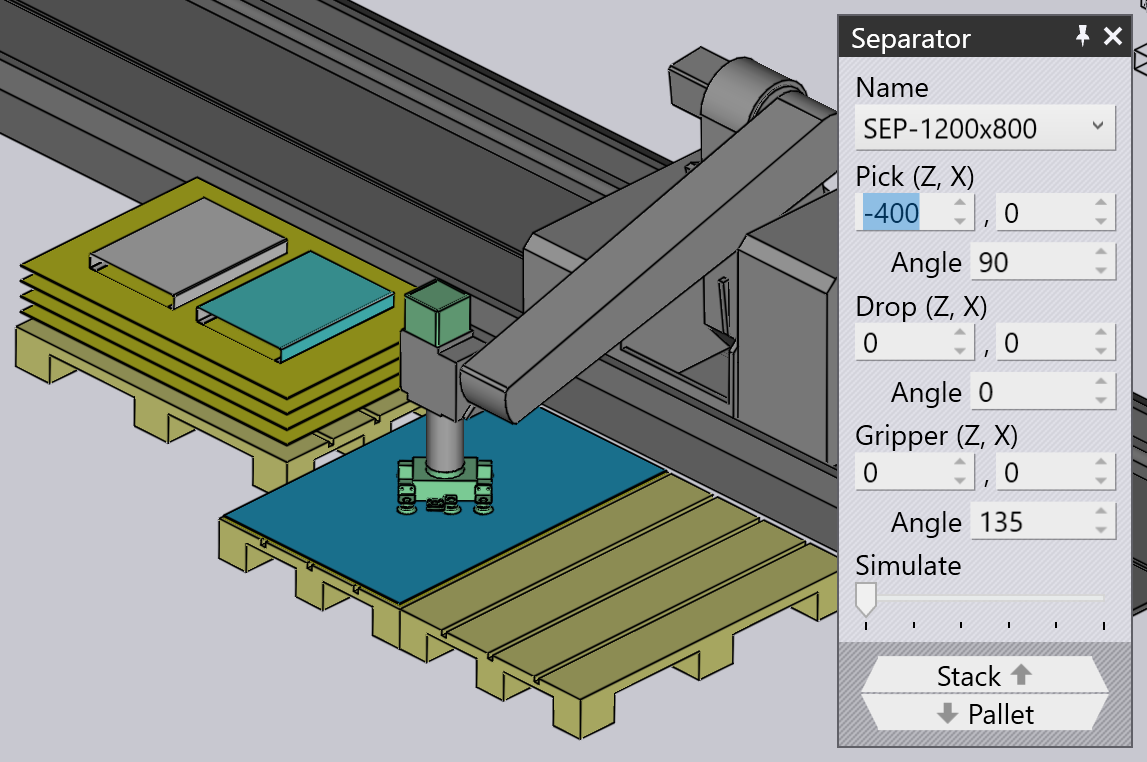
Task: Pin the Separator panel
Action: coord(1082,35)
